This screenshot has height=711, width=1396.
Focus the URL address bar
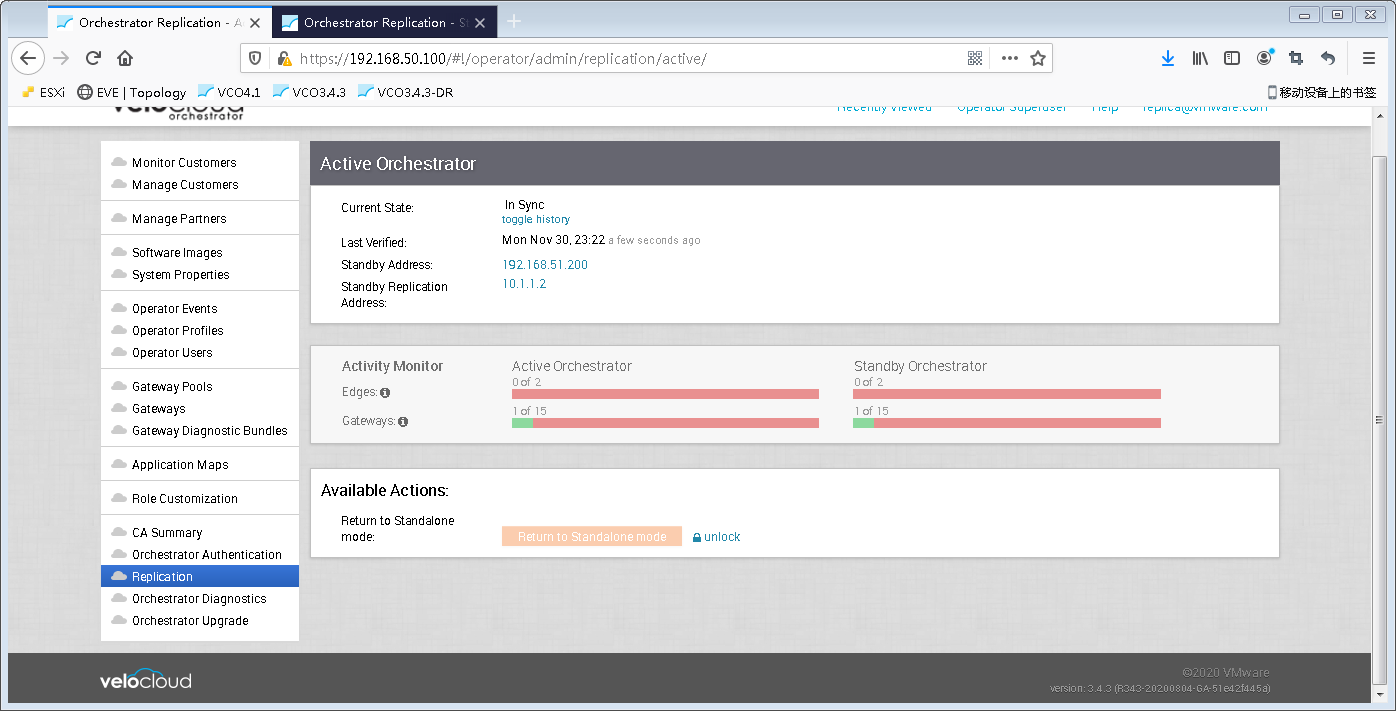tap(630, 58)
